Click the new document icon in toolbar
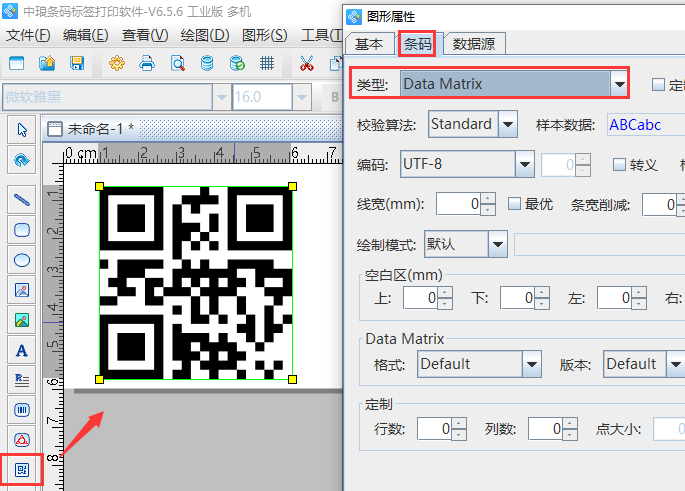The width and height of the screenshot is (685, 491). click(x=17, y=64)
